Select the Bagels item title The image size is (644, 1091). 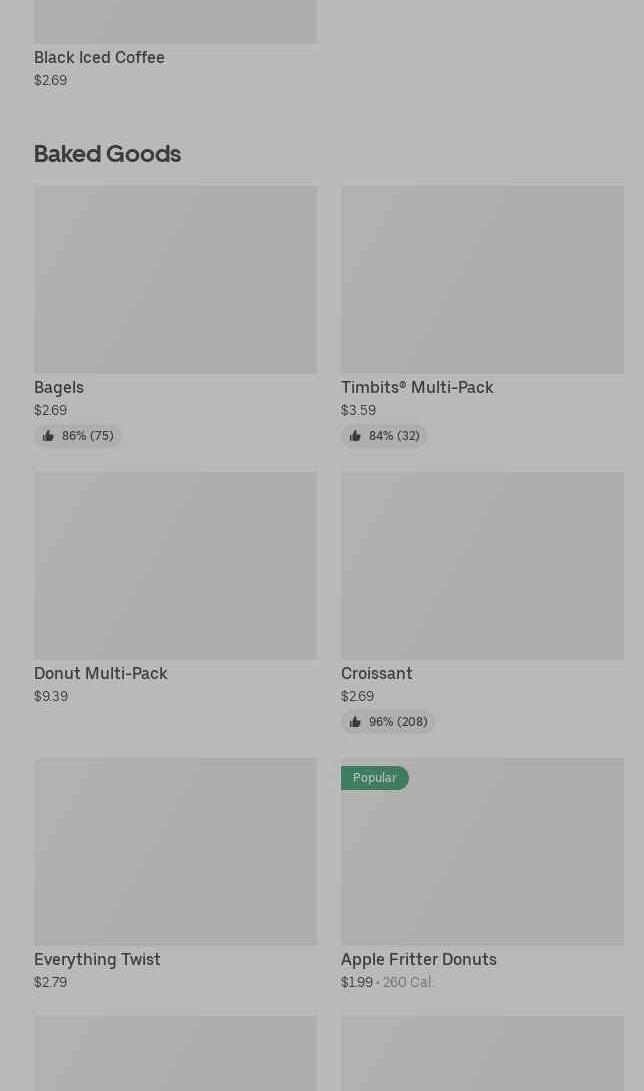pos(59,388)
